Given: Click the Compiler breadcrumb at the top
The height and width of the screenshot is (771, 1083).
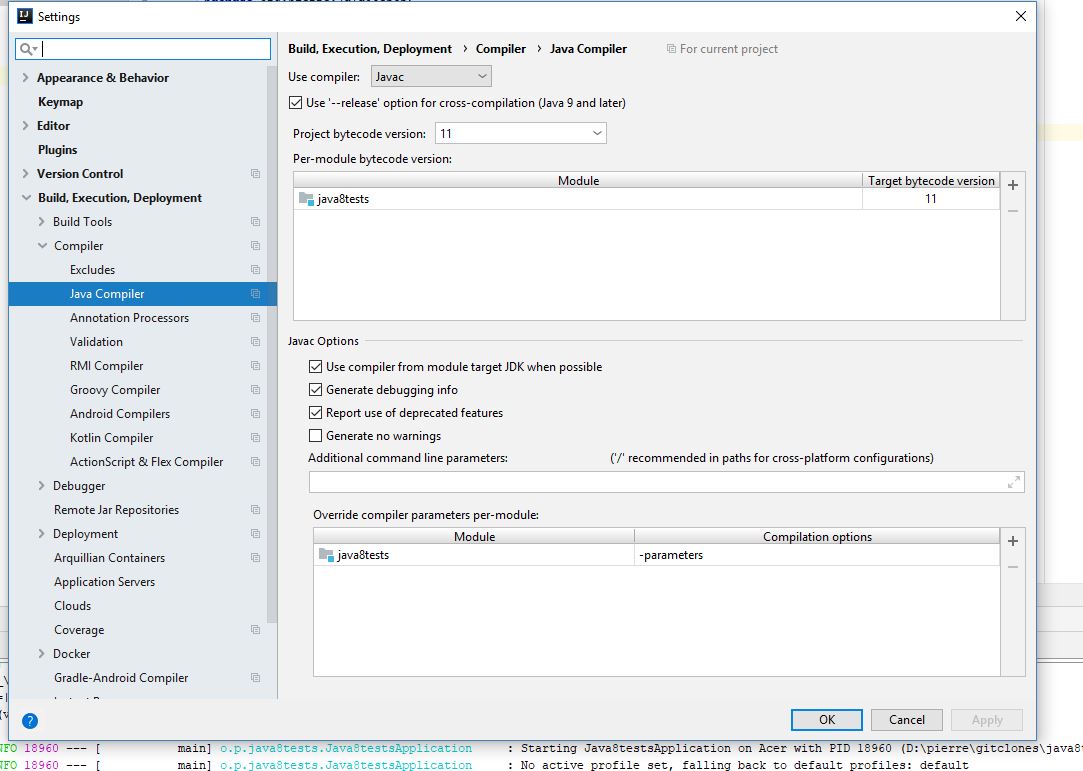Looking at the screenshot, I should tap(500, 48).
